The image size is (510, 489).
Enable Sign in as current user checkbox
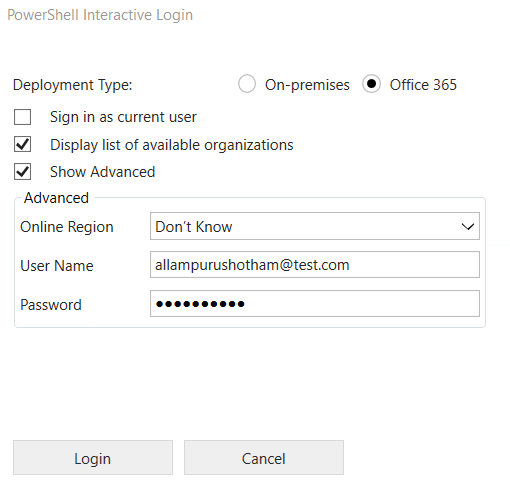(22, 117)
